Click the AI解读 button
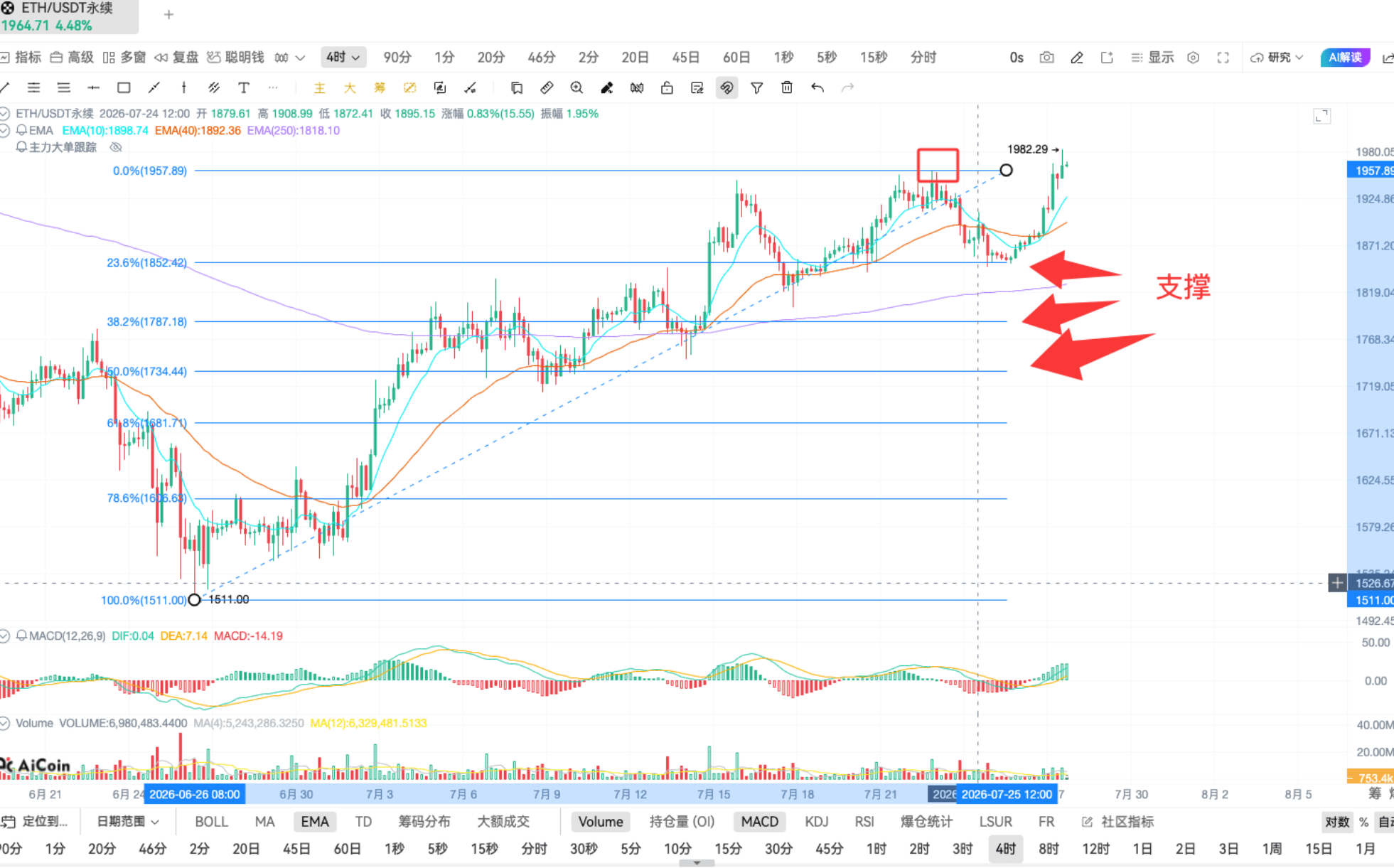Viewport: 1394px width, 868px height. pyautogui.click(x=1345, y=58)
